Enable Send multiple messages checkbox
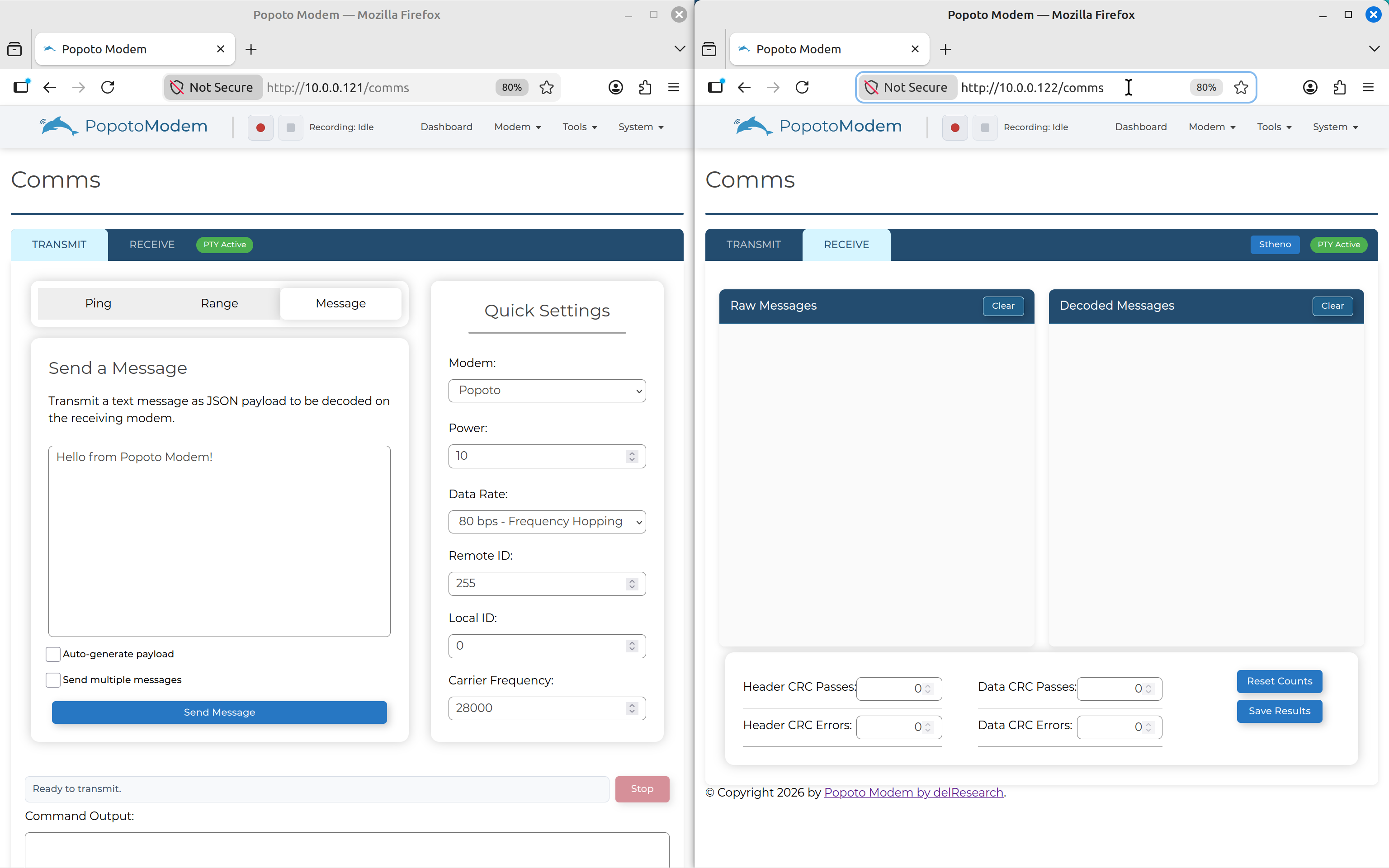The image size is (1389, 868). [53, 679]
